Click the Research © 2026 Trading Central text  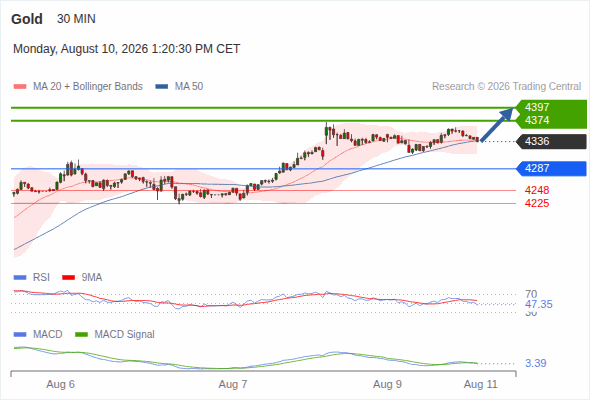click(506, 87)
